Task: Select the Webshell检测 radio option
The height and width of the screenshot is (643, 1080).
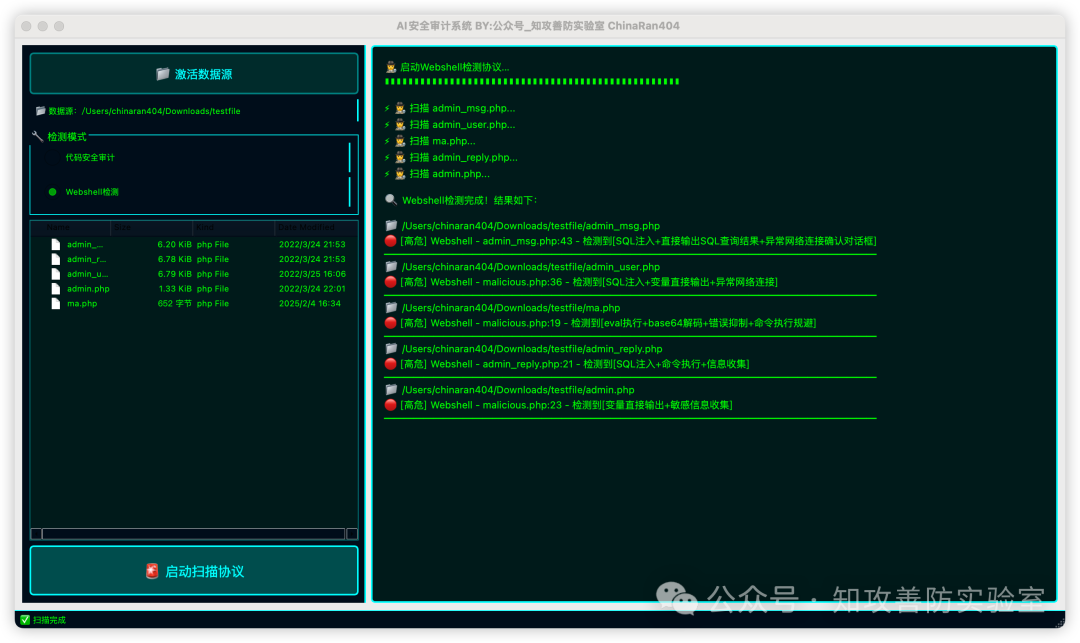Action: [84, 192]
